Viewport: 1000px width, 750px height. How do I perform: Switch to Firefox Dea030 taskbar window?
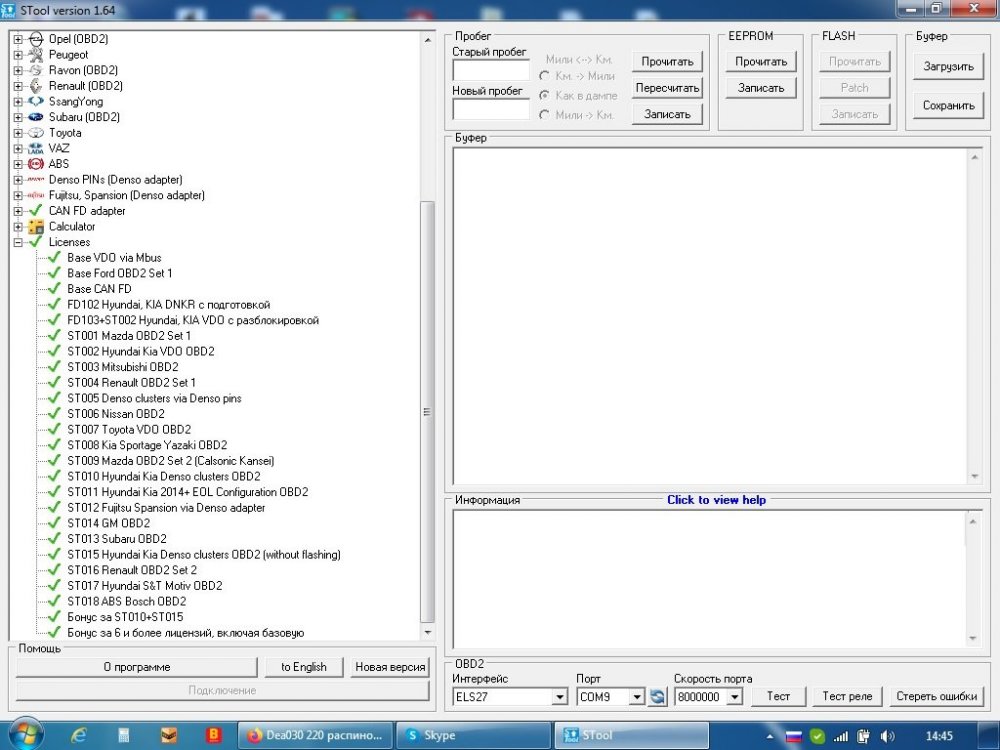click(316, 735)
